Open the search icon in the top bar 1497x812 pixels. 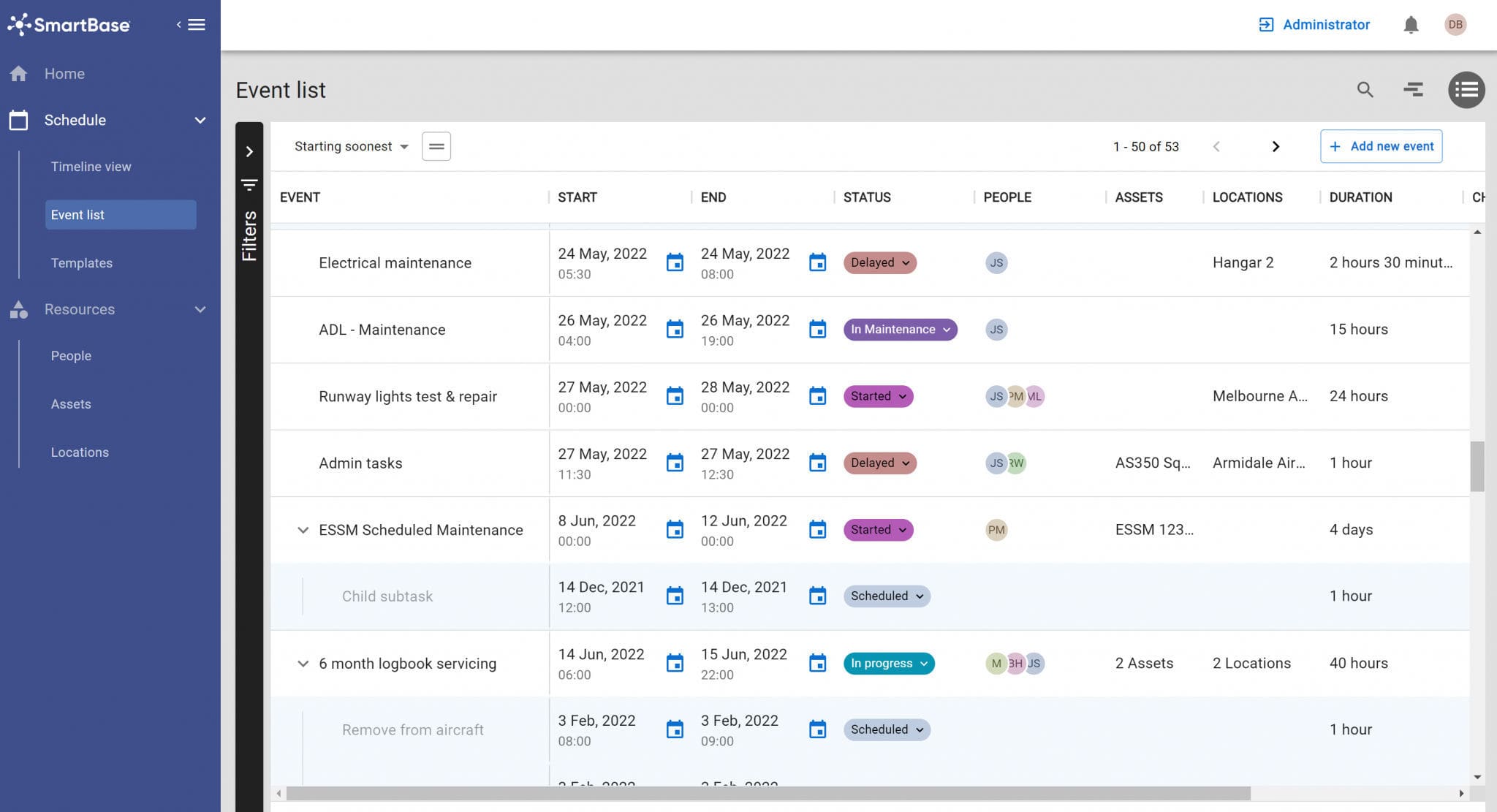(x=1366, y=89)
